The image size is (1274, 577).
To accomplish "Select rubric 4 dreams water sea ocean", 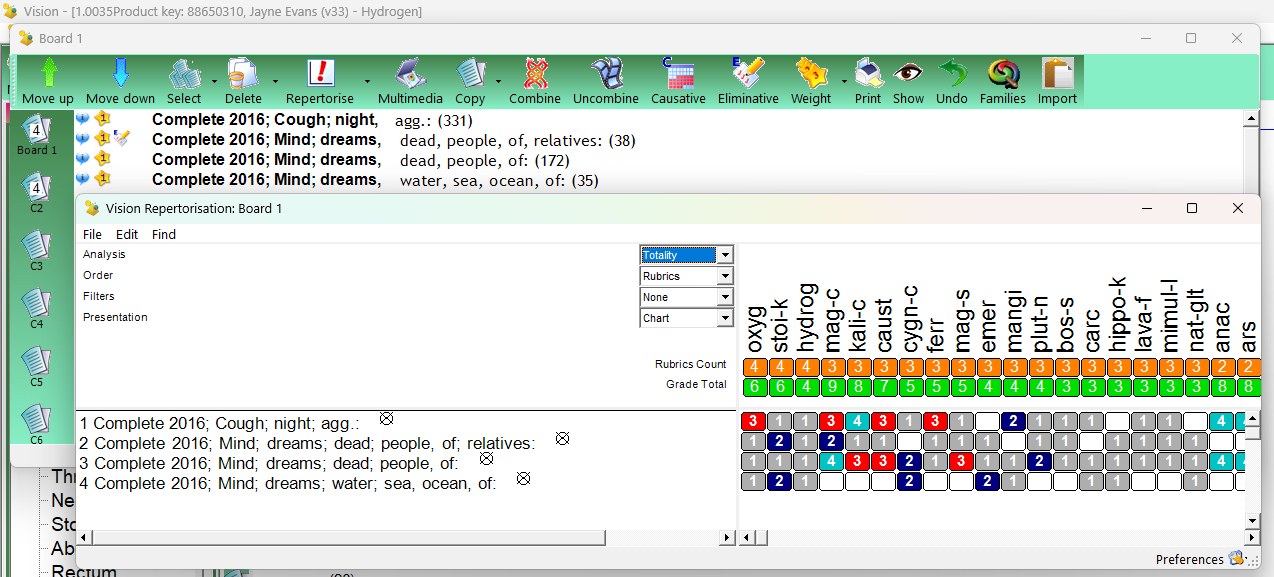I will click(289, 483).
